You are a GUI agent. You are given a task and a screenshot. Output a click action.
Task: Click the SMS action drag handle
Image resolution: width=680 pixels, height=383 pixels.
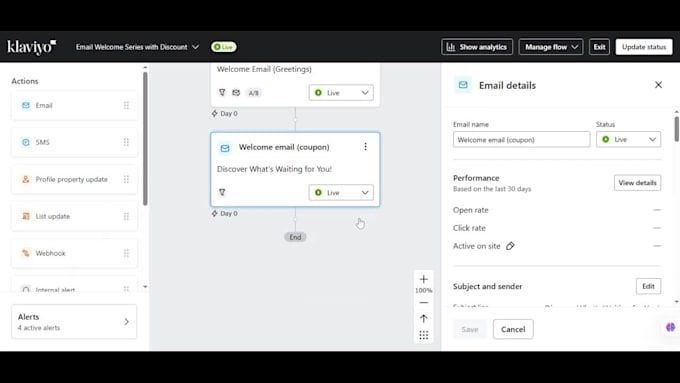126,142
